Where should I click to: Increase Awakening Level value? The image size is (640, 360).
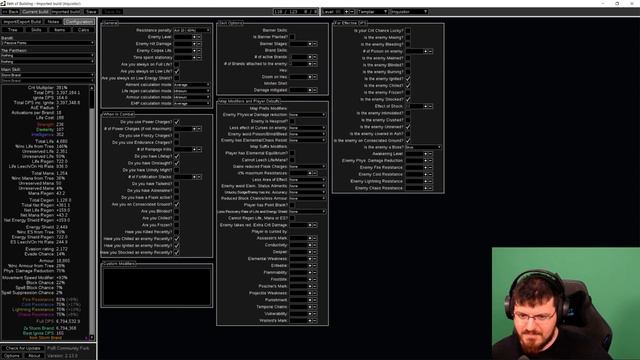[425, 154]
